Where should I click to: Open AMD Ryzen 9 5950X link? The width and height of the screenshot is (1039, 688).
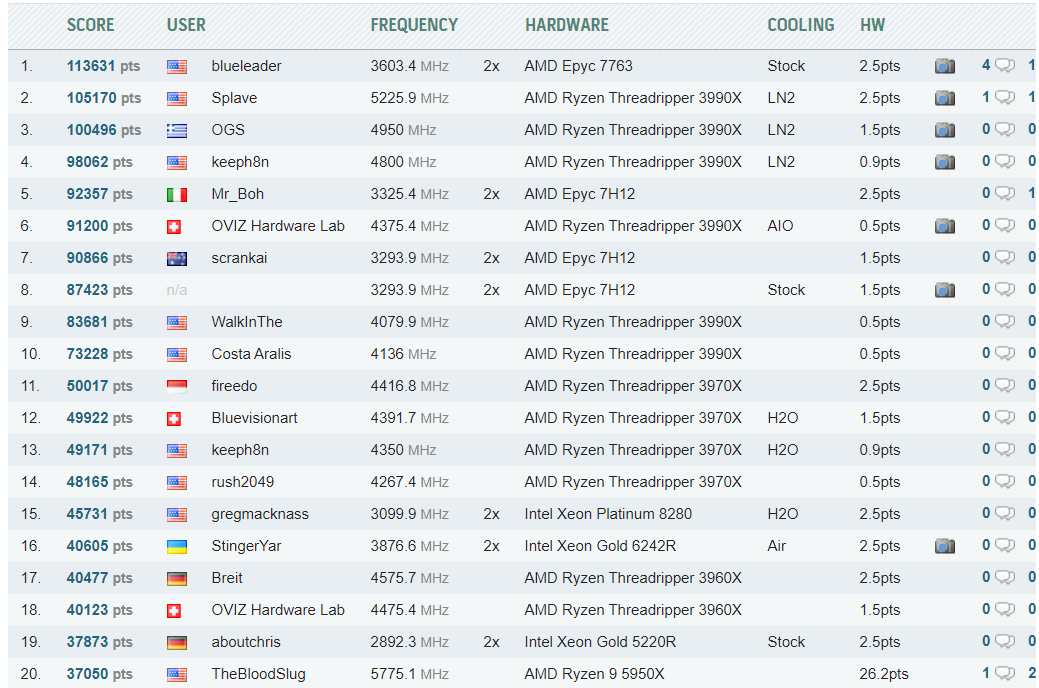click(x=594, y=674)
